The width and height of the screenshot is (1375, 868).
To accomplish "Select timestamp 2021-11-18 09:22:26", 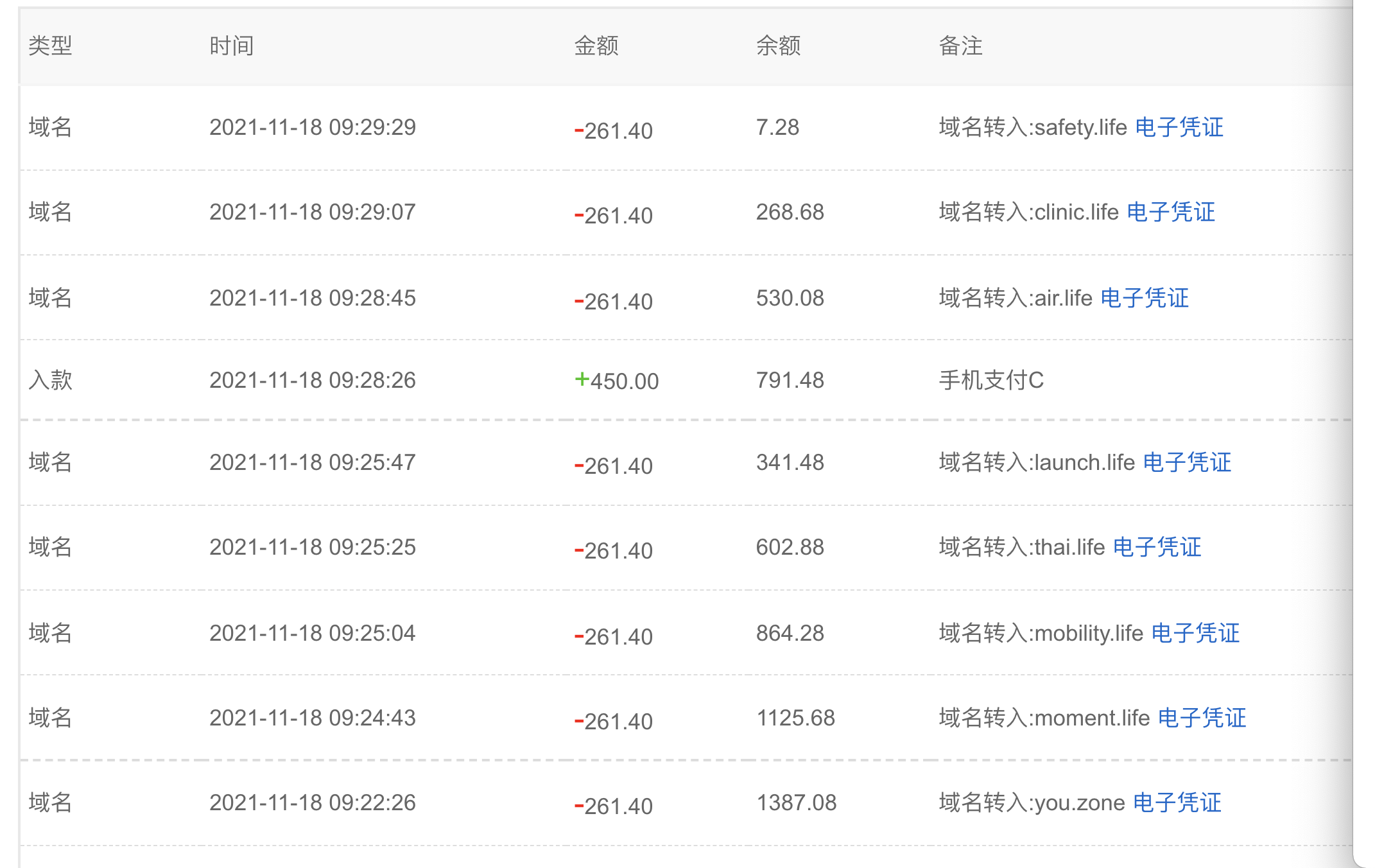I will coord(312,803).
